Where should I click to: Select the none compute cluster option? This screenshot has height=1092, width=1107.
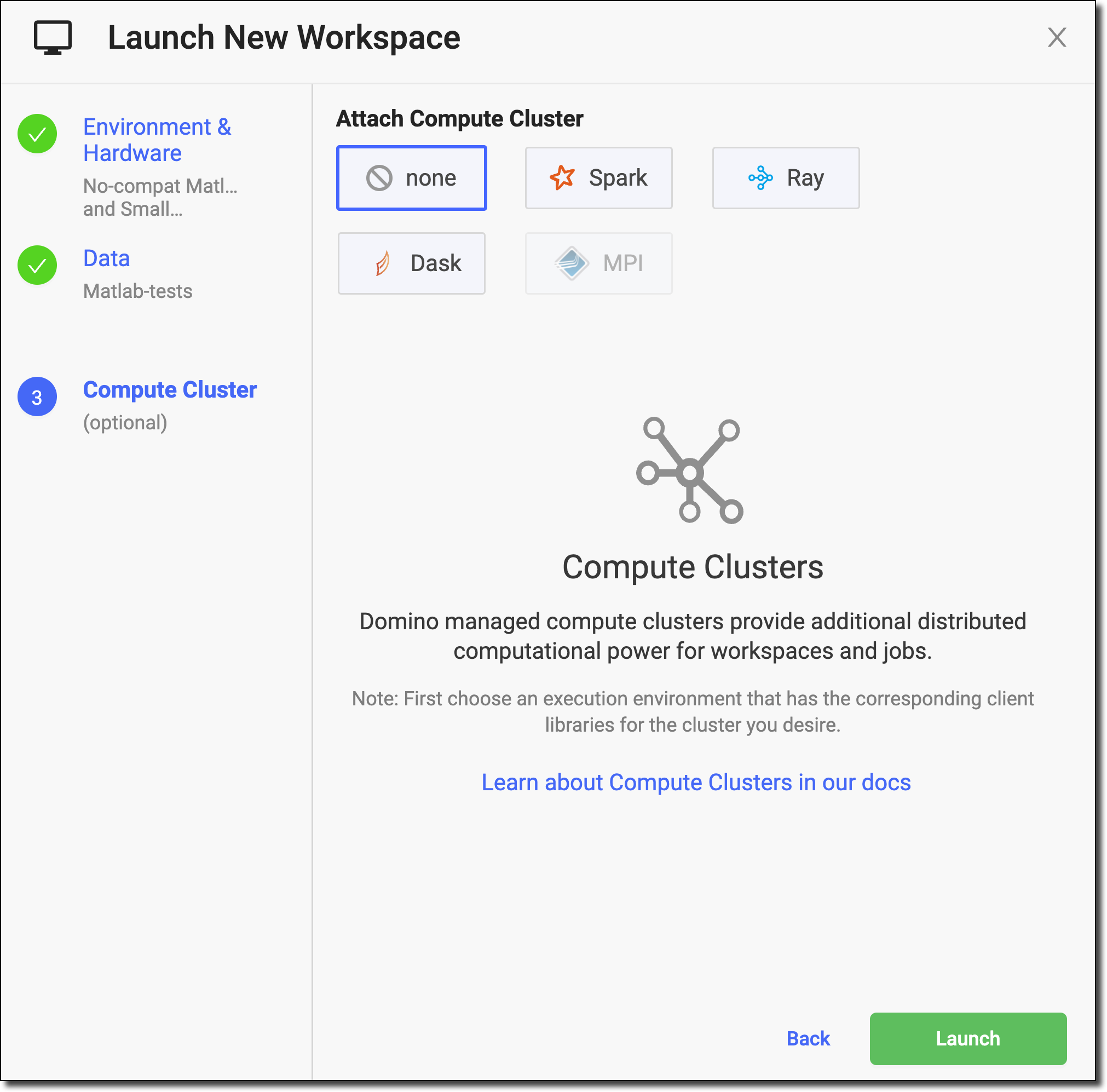pos(412,176)
